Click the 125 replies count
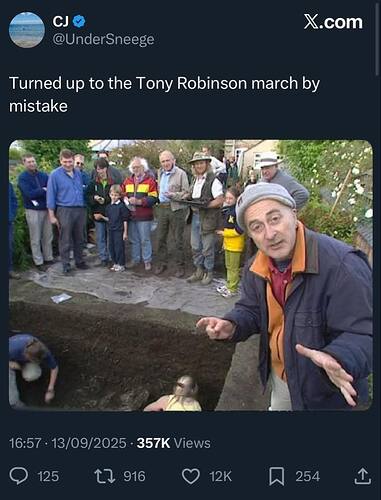This screenshot has width=381, height=500. pos(48,476)
